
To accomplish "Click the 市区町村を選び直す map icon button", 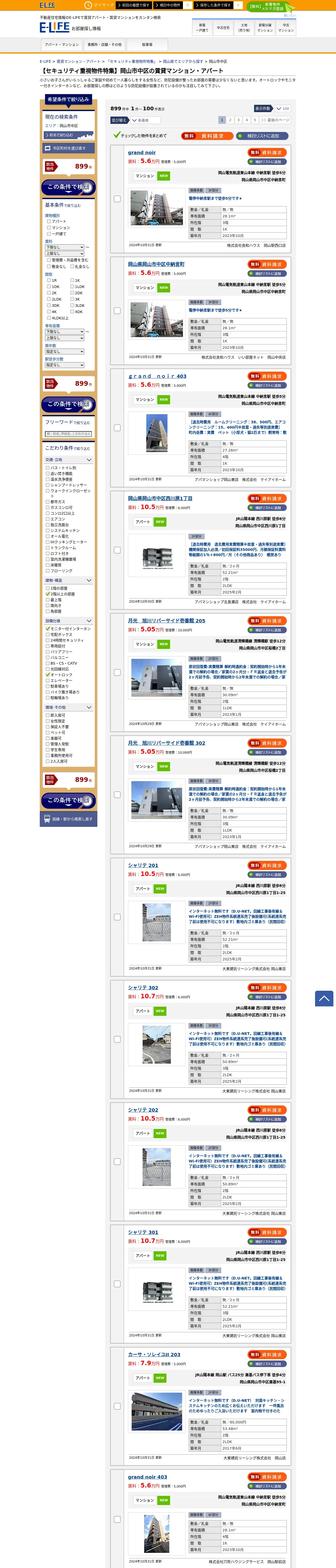I will [68, 148].
